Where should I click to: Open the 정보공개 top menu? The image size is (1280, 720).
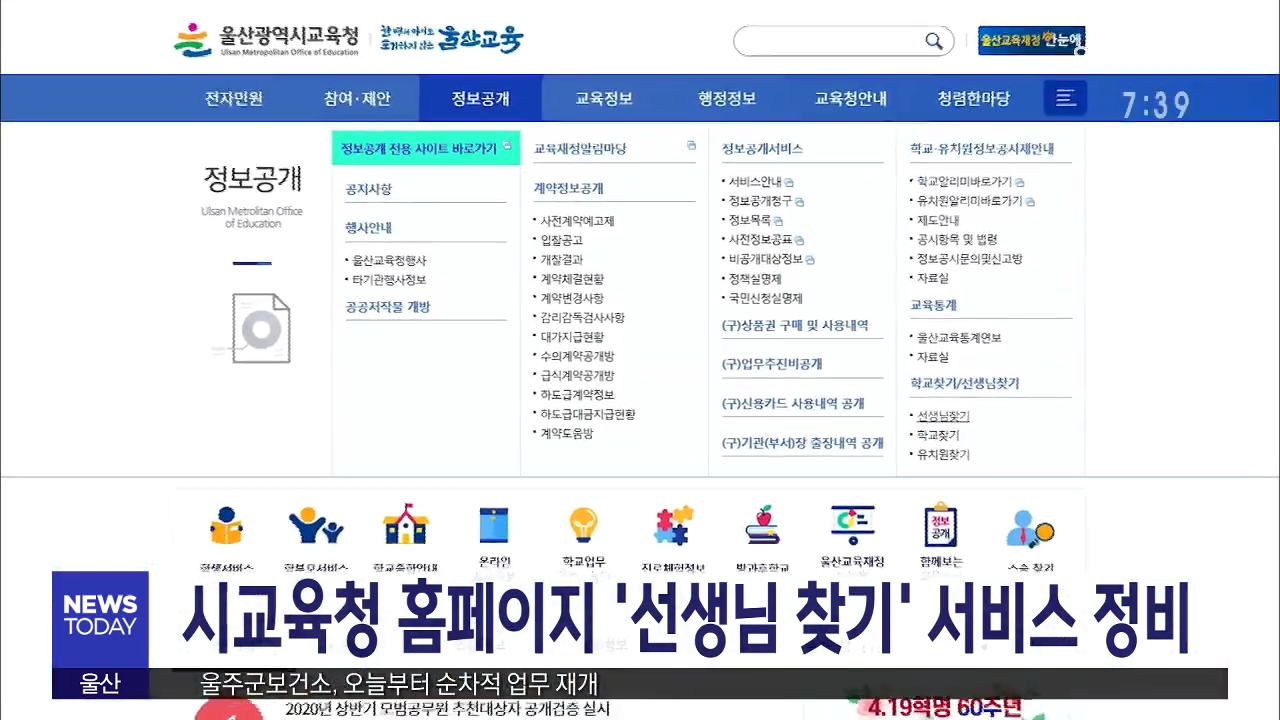pyautogui.click(x=480, y=99)
